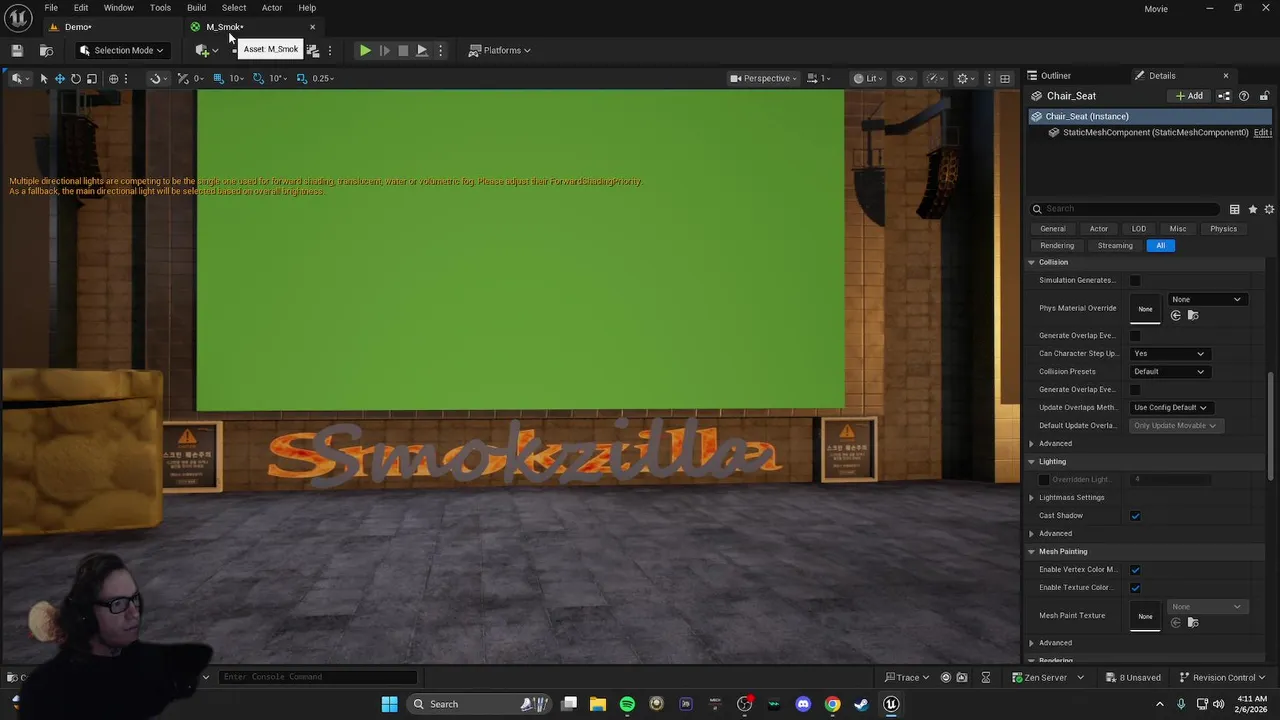Click the Add component button
1280x720 pixels.
coord(1189,96)
